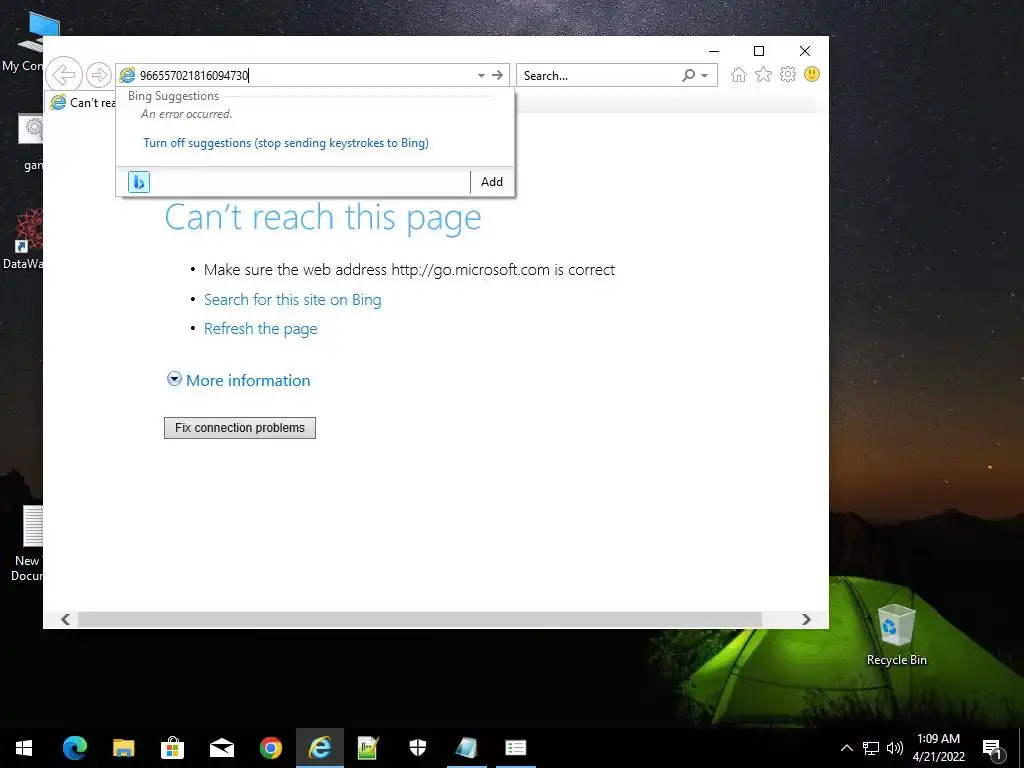Open Windows Security shield taskbar icon

(x=418, y=748)
